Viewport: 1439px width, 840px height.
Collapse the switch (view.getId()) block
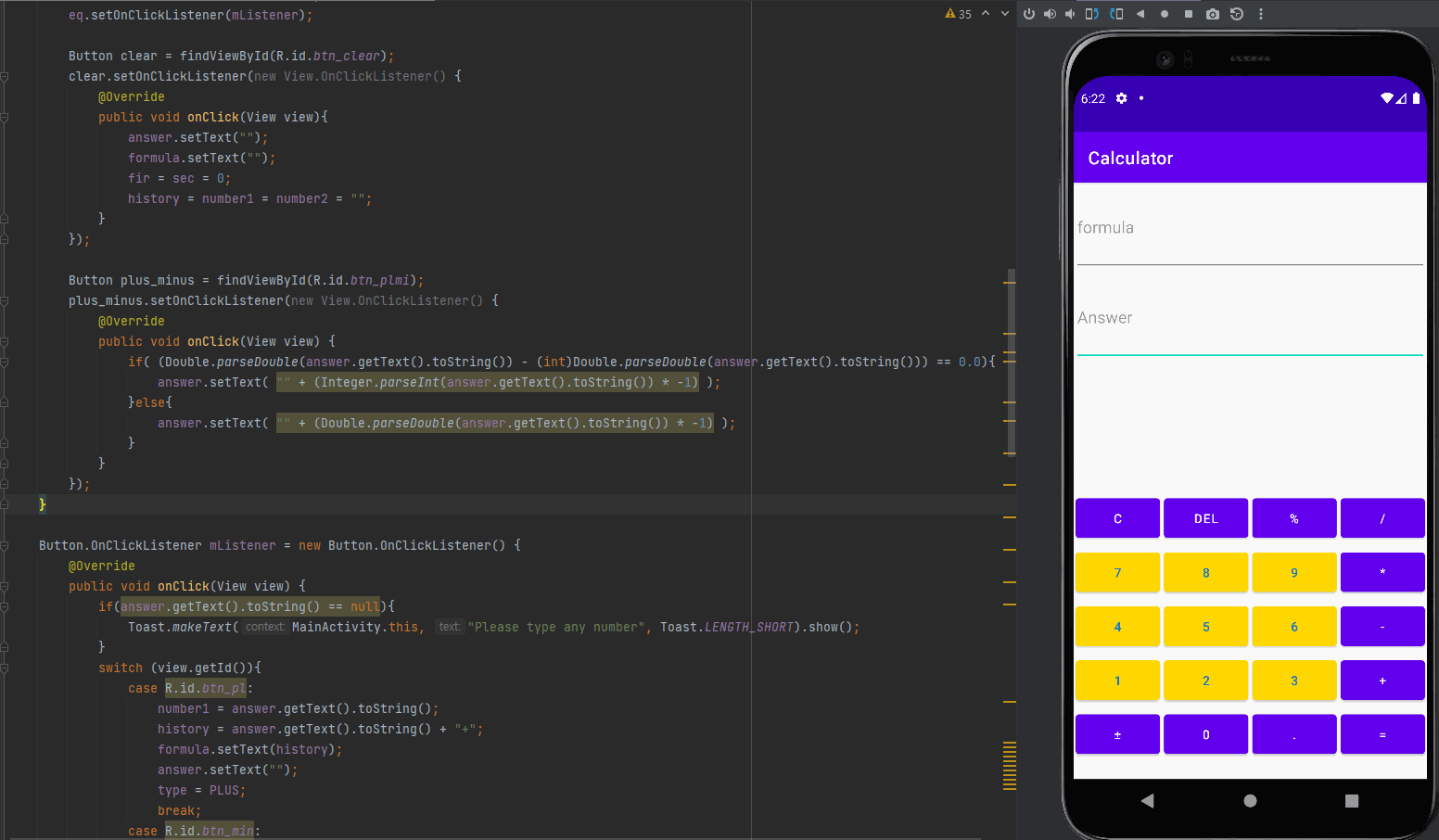pos(5,668)
